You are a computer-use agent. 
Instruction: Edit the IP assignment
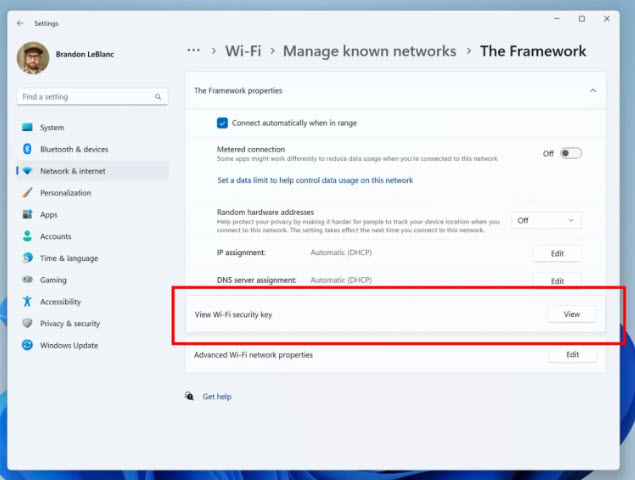click(x=557, y=254)
